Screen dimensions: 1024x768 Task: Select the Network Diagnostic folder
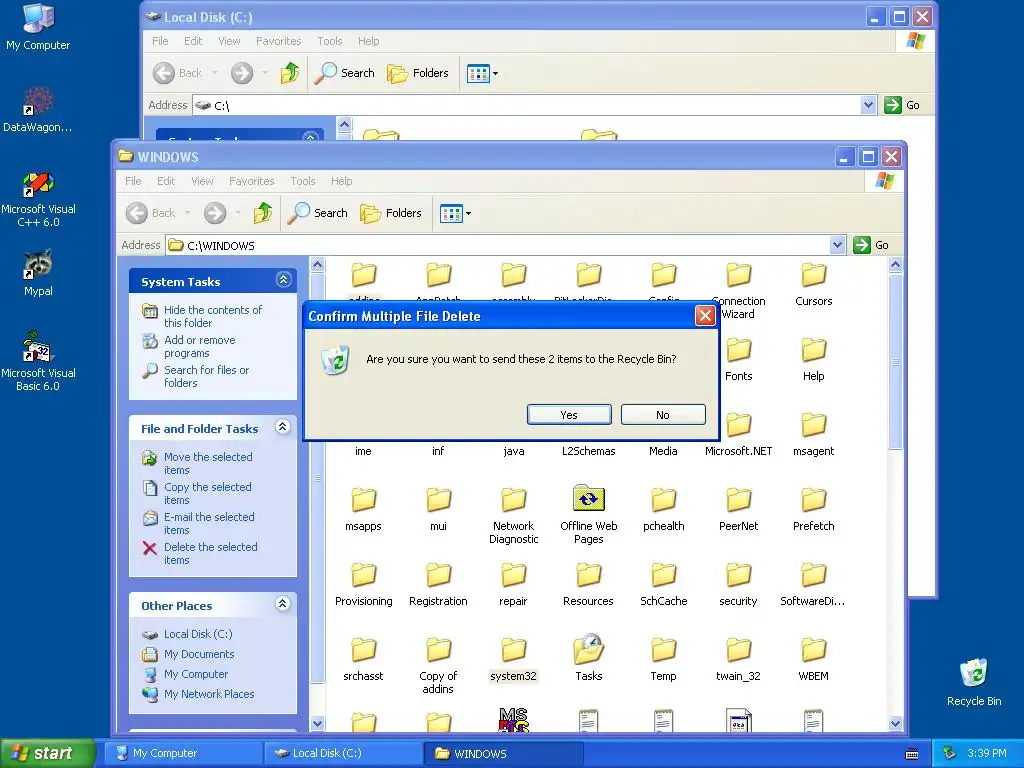coord(513,515)
